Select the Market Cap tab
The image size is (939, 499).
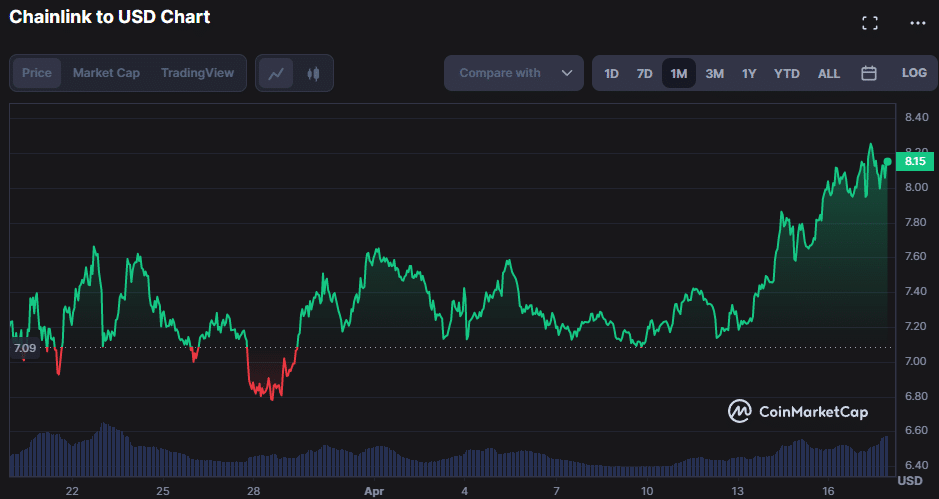coord(106,73)
